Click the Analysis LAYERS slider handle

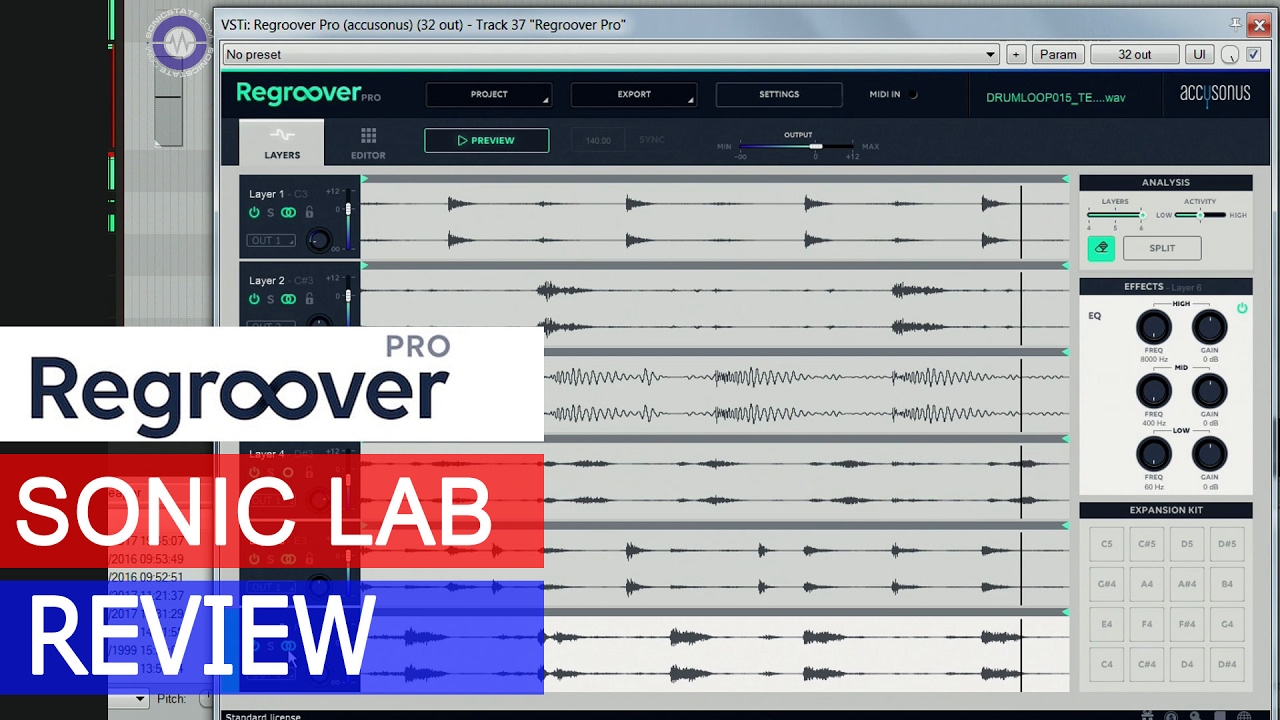(1142, 214)
